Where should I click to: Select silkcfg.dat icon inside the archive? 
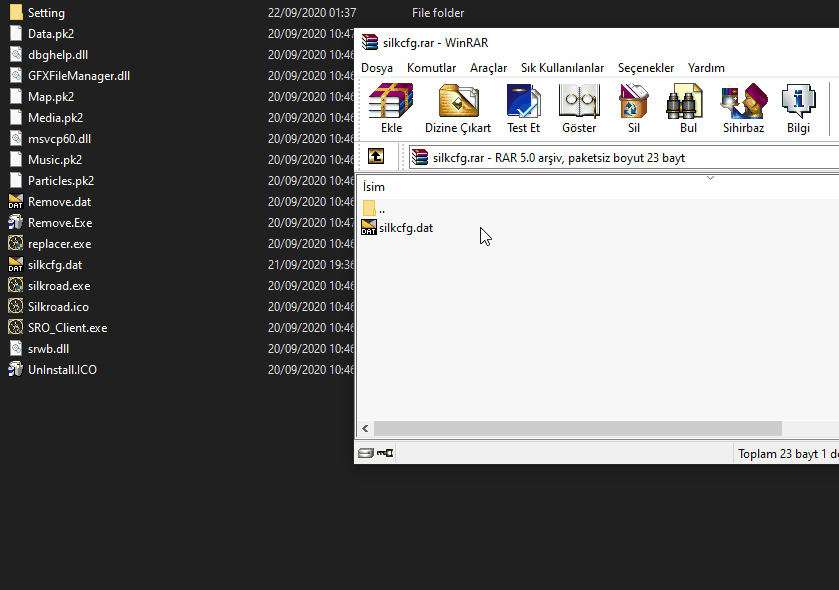click(369, 227)
